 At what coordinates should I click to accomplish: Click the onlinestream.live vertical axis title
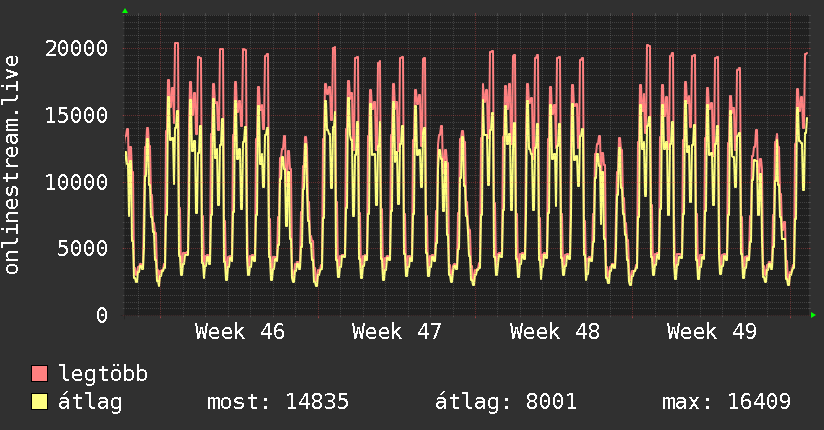(x=13, y=165)
